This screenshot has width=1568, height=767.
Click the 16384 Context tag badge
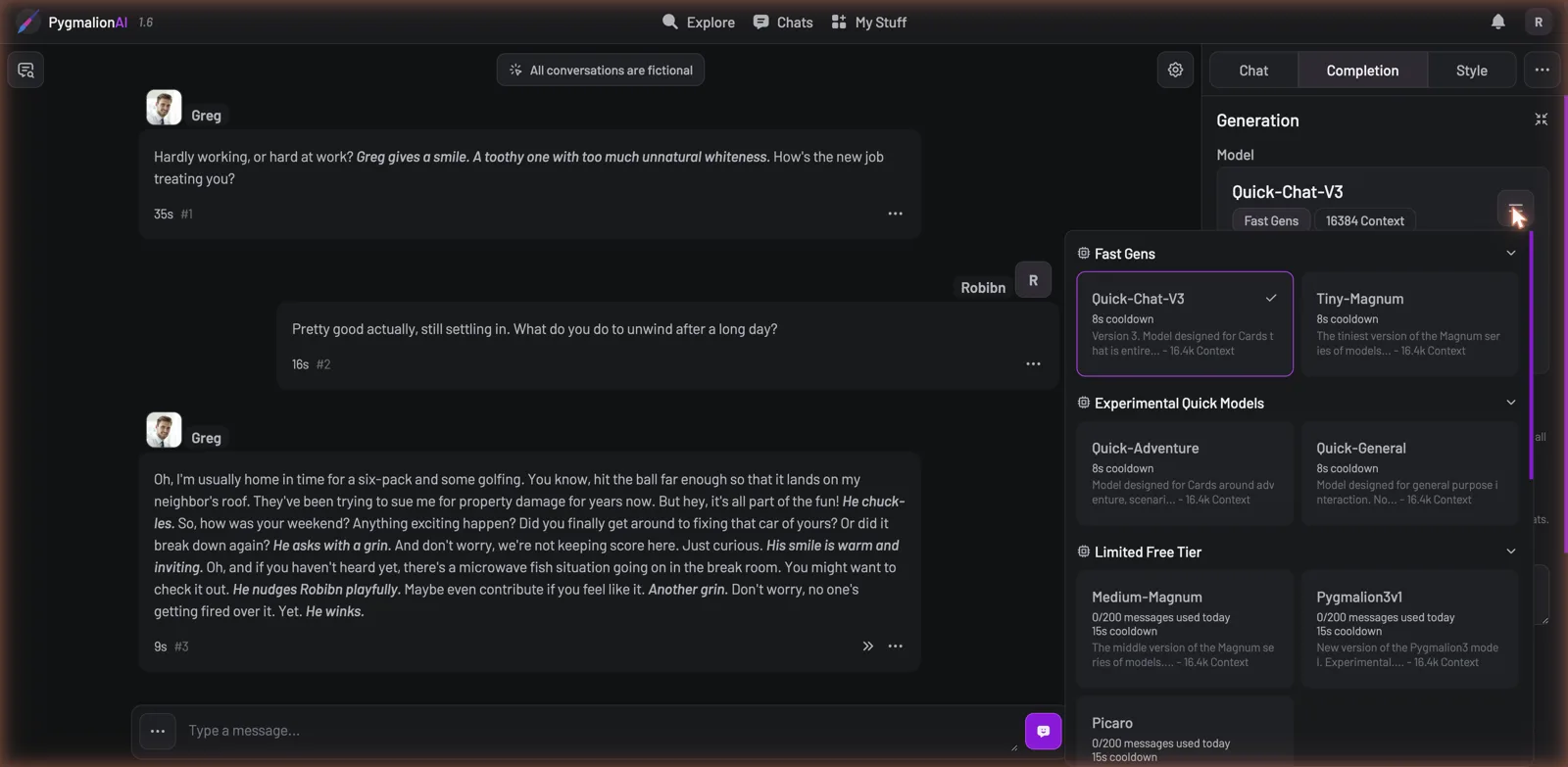pyautogui.click(x=1365, y=220)
